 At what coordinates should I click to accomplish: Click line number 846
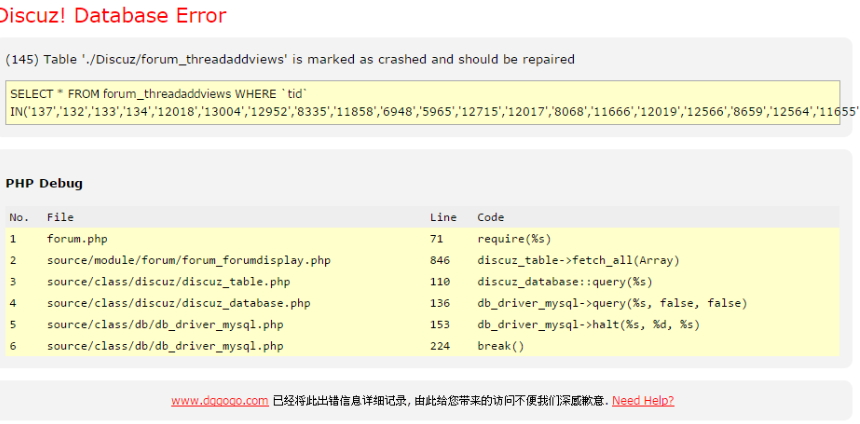440,261
